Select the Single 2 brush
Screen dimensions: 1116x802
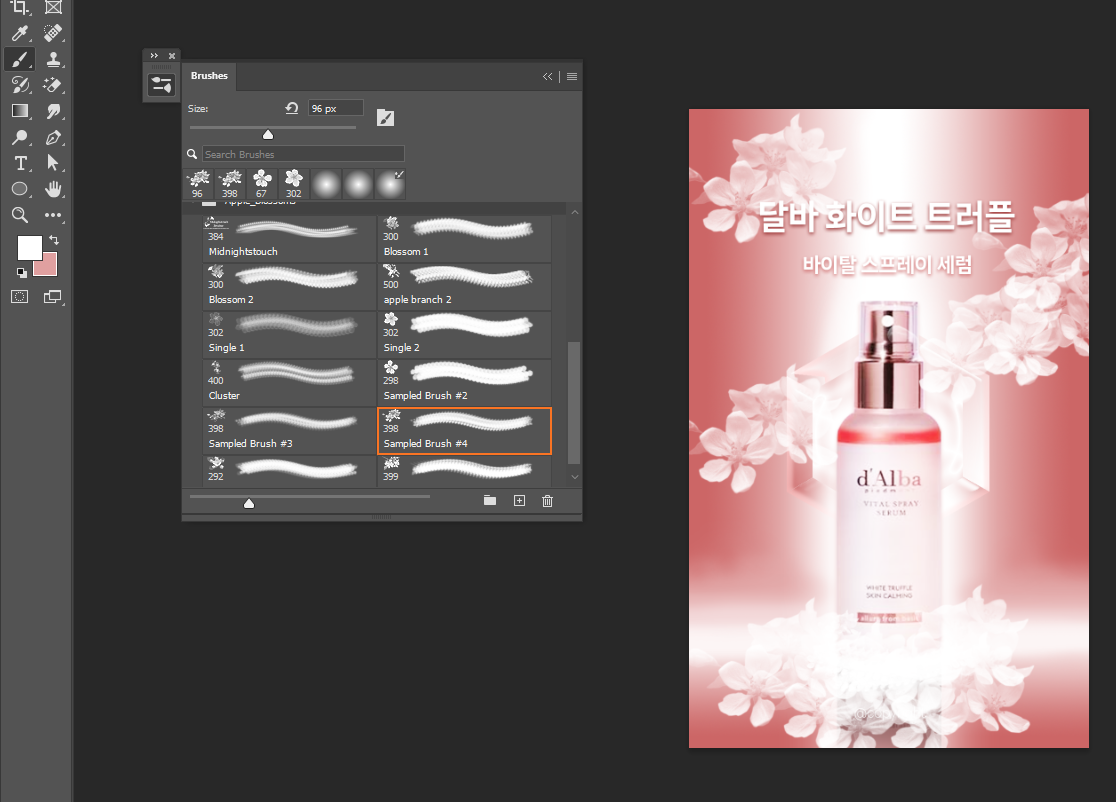(464, 334)
